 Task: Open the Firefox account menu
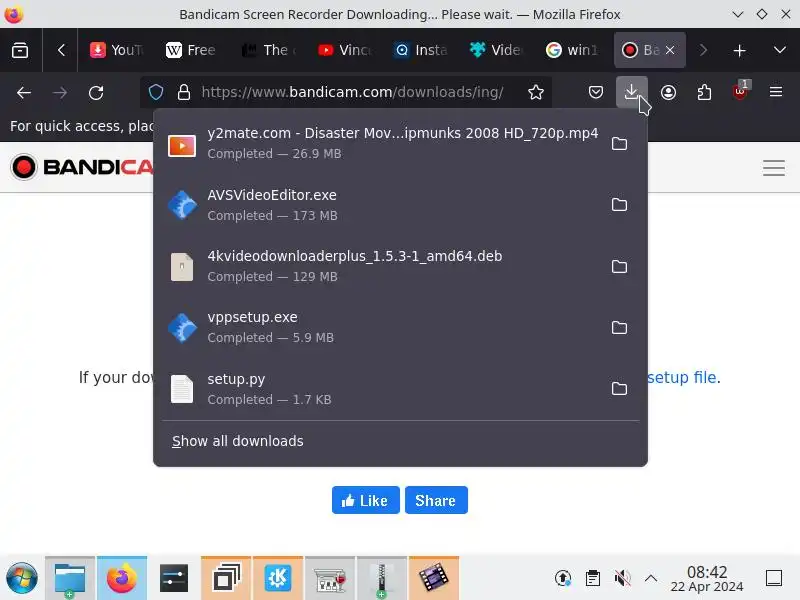click(668, 92)
